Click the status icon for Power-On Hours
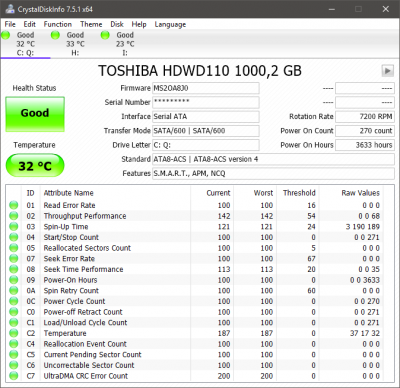The width and height of the screenshot is (400, 388). (14, 280)
